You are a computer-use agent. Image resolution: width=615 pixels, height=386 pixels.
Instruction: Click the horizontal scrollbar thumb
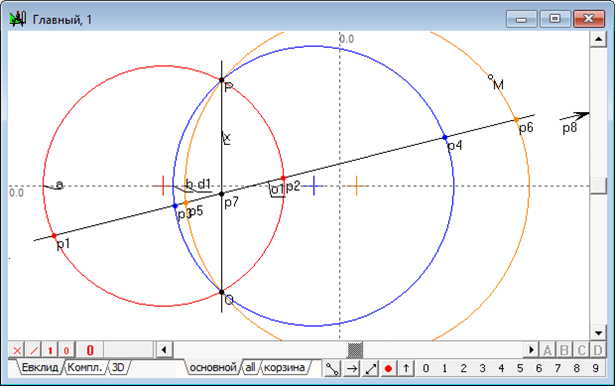(355, 350)
